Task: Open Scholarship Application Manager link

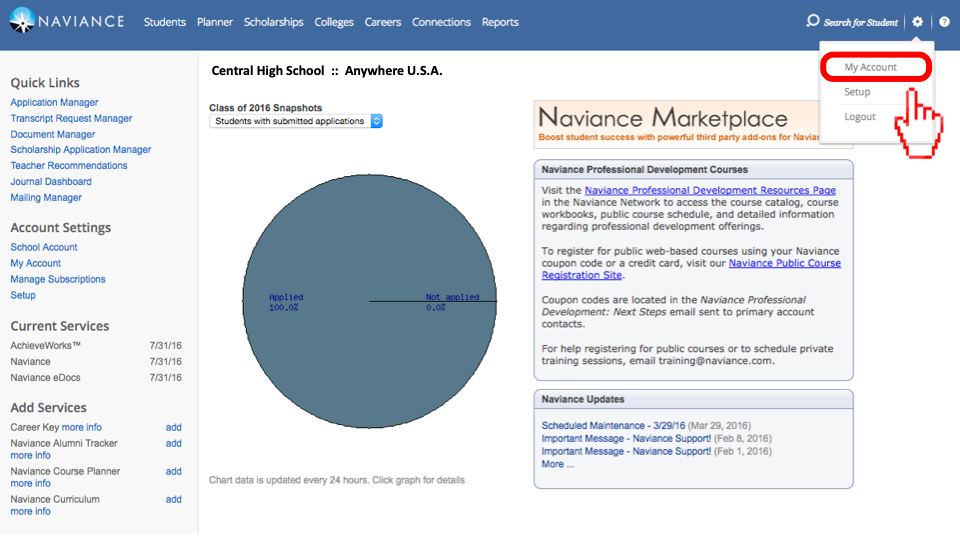Action: 81,149
